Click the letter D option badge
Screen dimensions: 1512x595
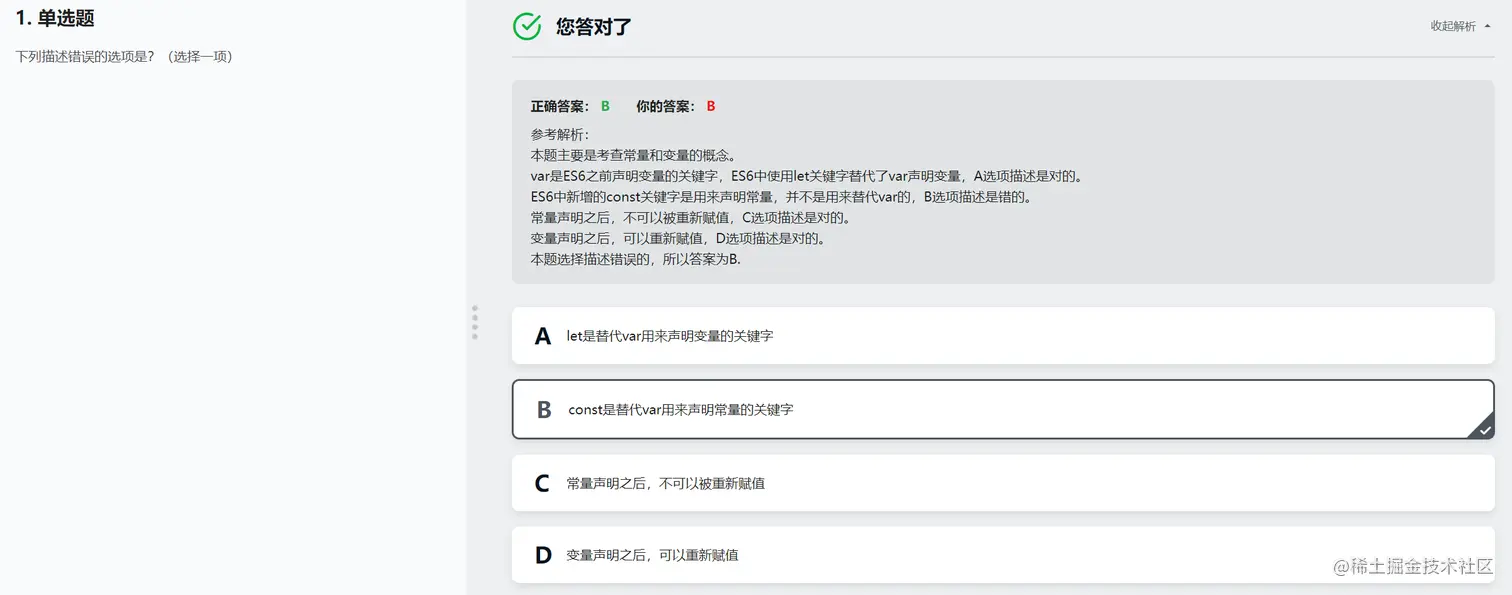[543, 556]
